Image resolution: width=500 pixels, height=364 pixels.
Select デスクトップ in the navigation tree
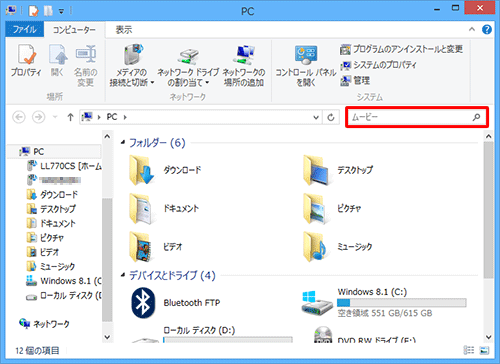51,209
